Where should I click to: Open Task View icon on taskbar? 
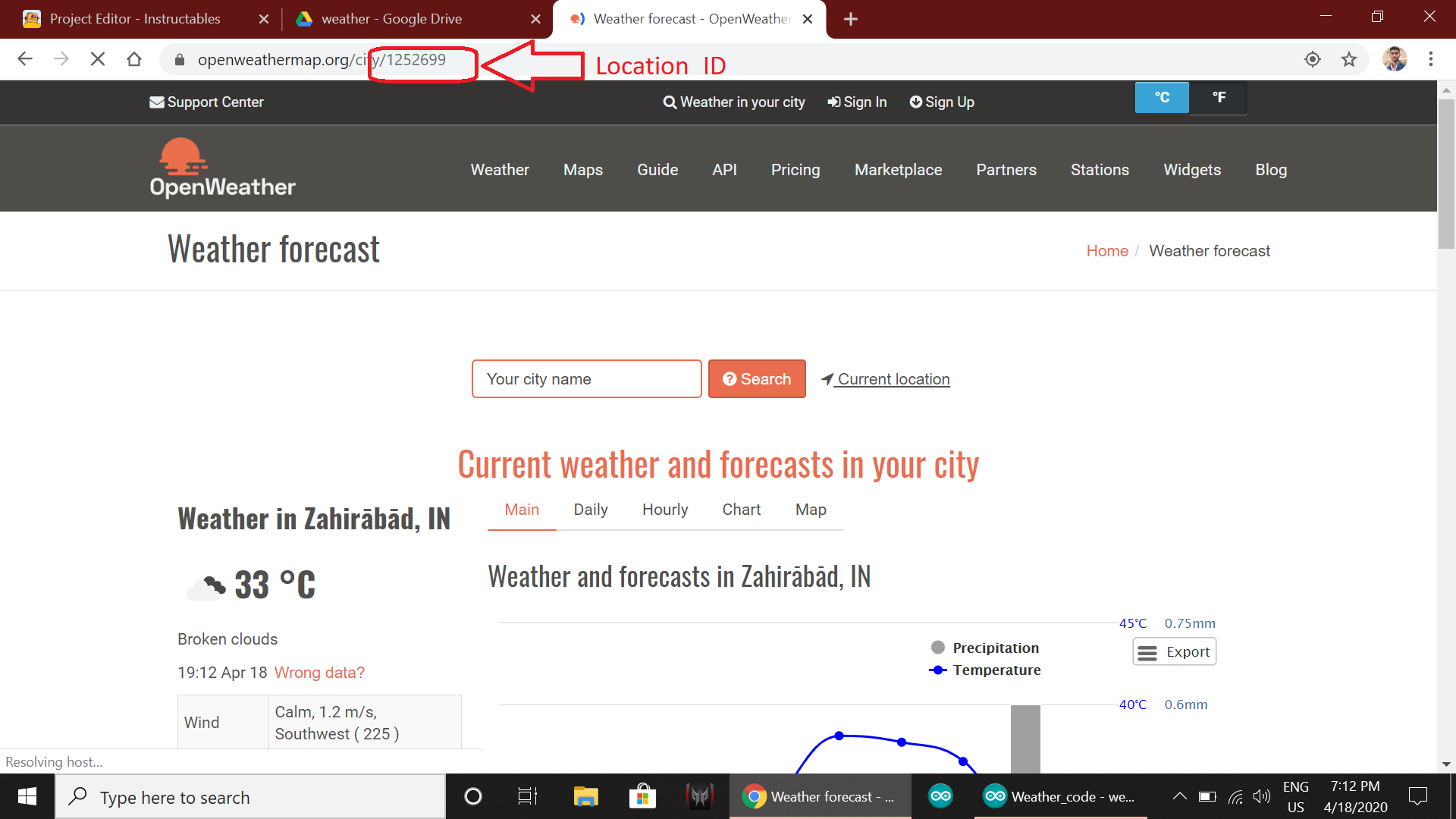pyautogui.click(x=527, y=796)
